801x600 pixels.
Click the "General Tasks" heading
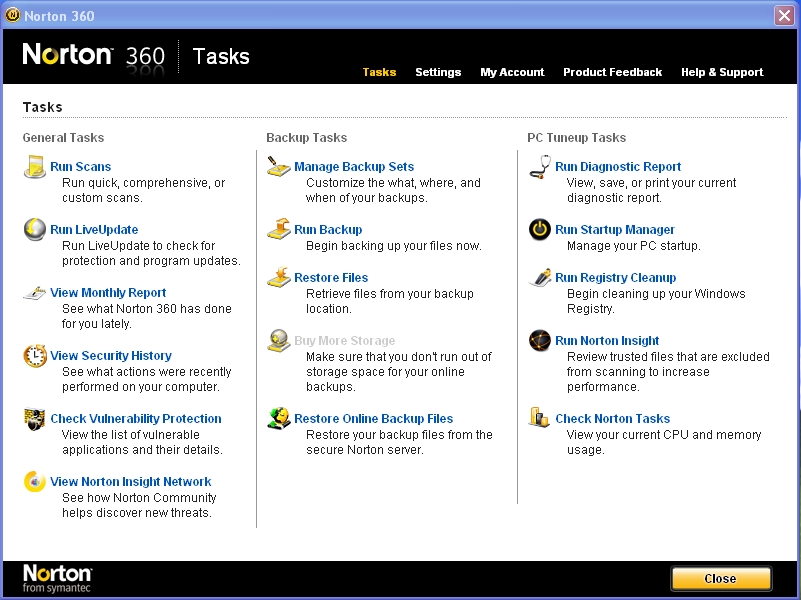[x=63, y=137]
